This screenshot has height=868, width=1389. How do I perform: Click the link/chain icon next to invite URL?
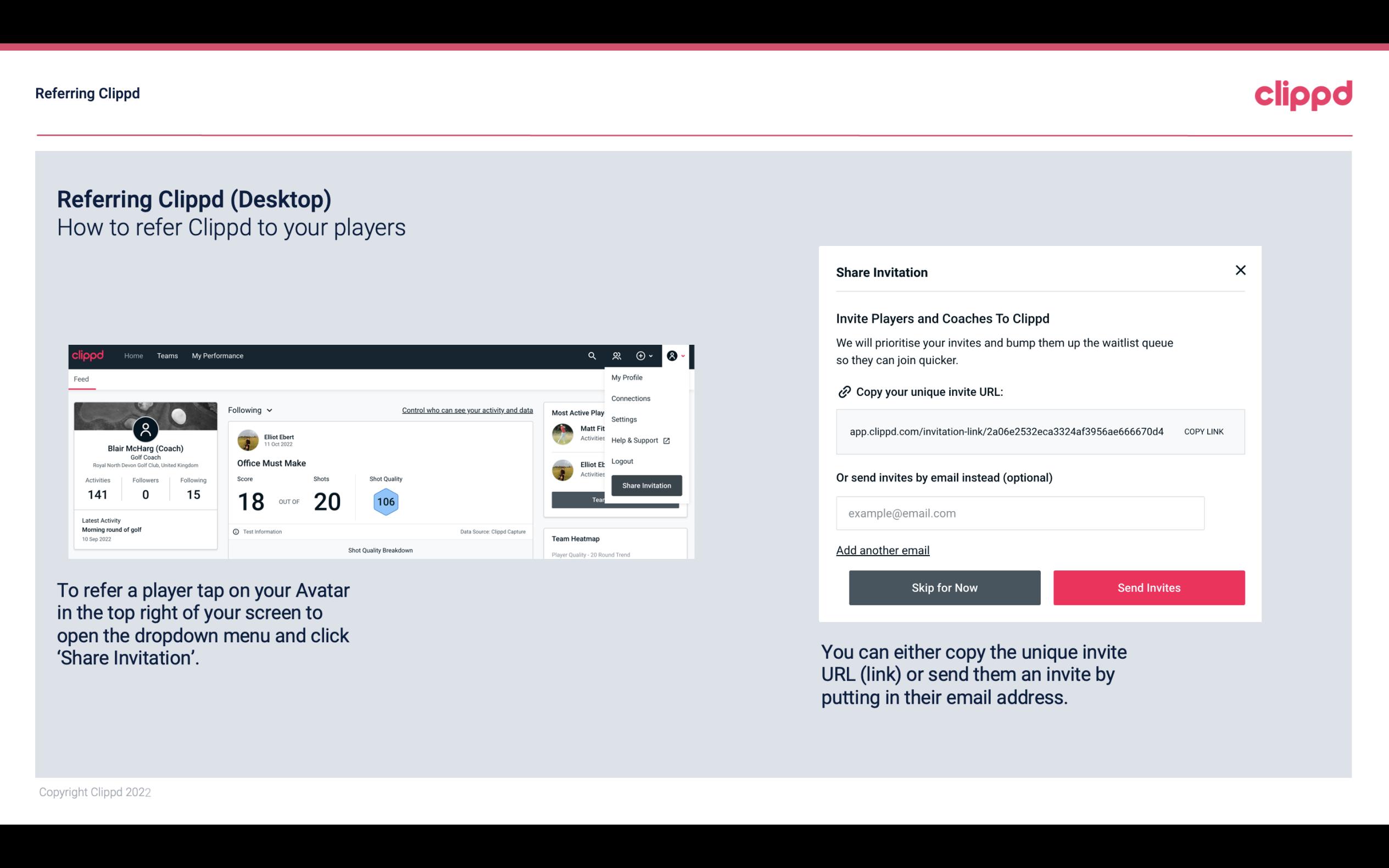pos(844,391)
